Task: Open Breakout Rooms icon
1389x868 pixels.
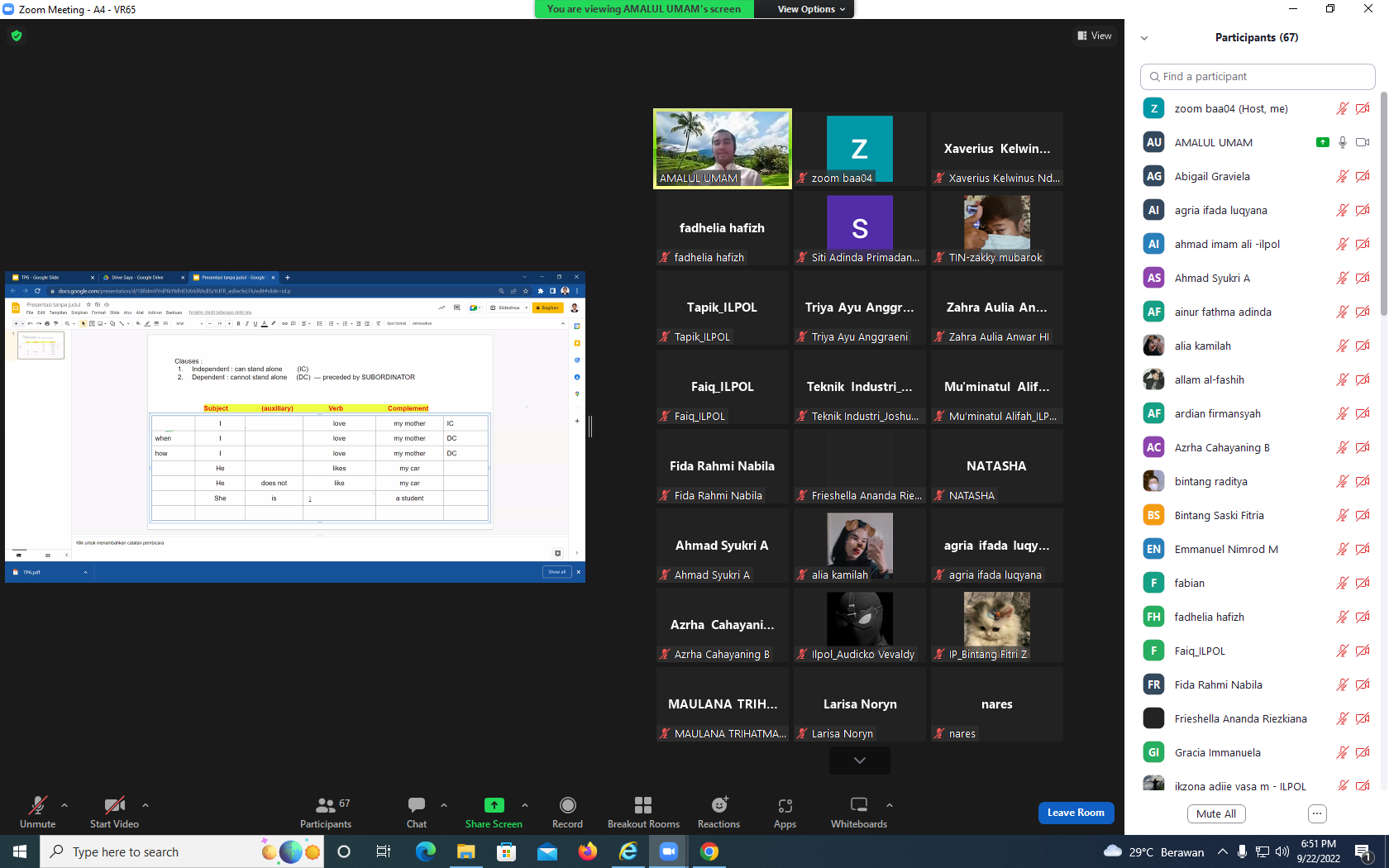Action: (643, 805)
